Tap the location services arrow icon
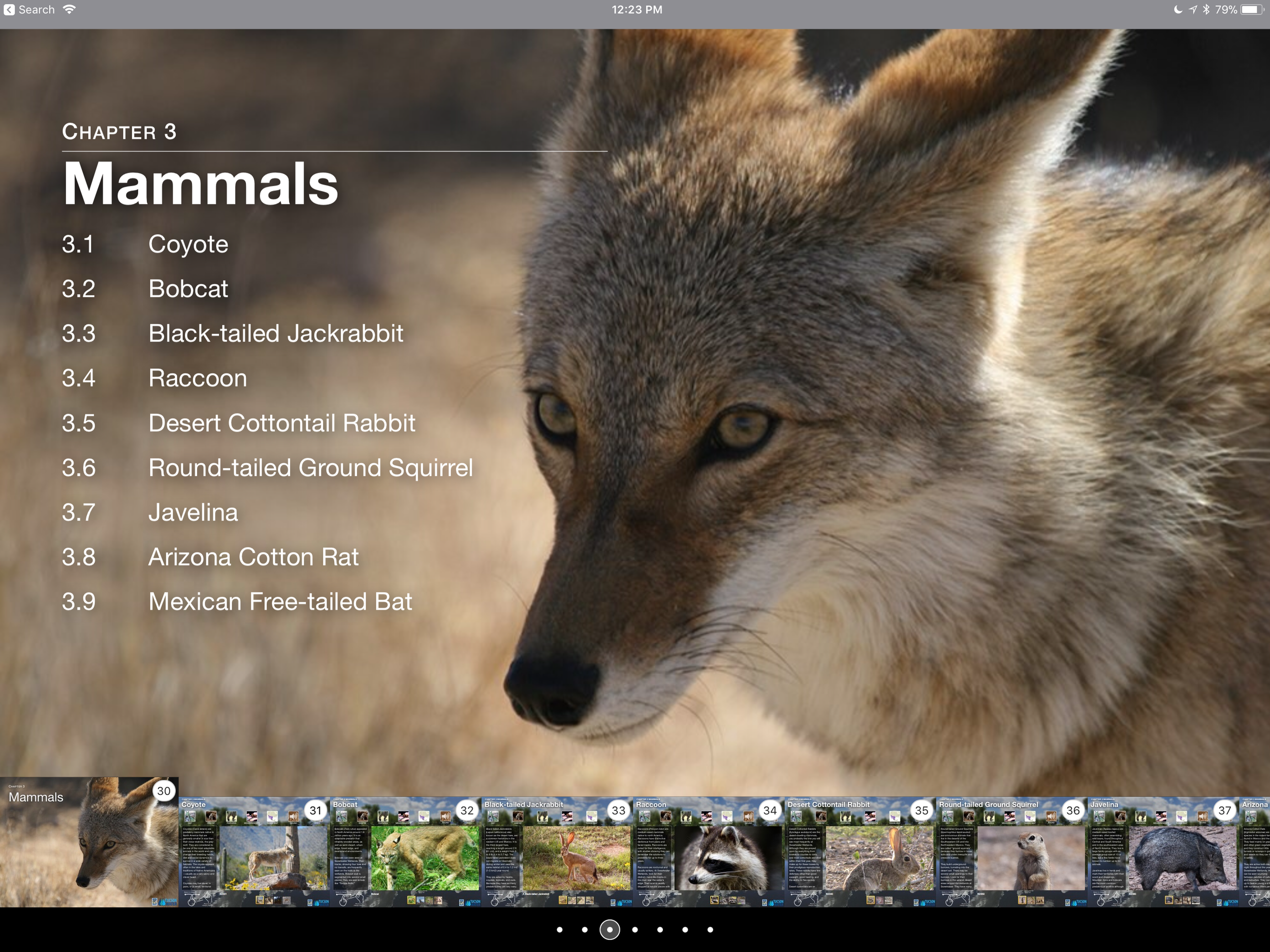Screen dimensions: 1270x952 pyautogui.click(x=1192, y=10)
